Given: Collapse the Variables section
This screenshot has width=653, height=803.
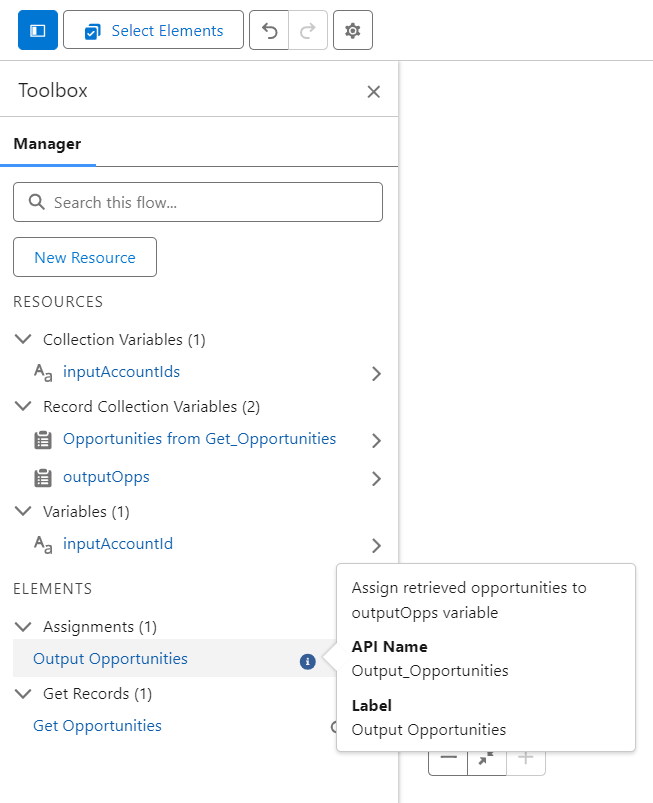Looking at the screenshot, I should click(23, 511).
